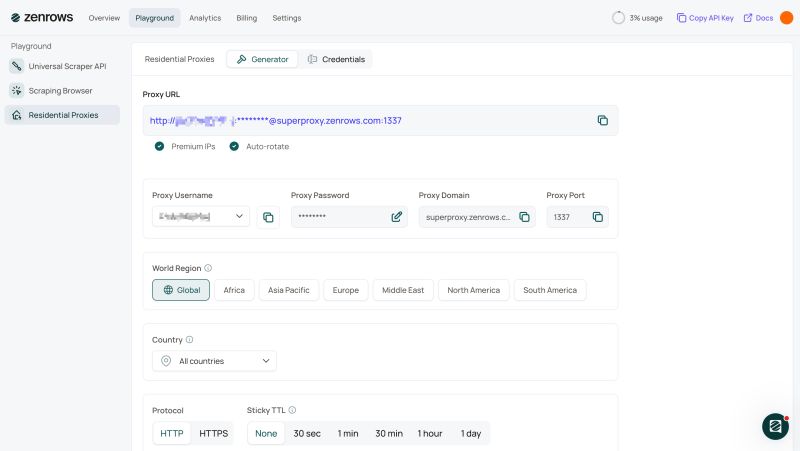Viewport: 800px width, 451px height.
Task: Open Residential Proxies in sidebar
Action: click(62, 115)
